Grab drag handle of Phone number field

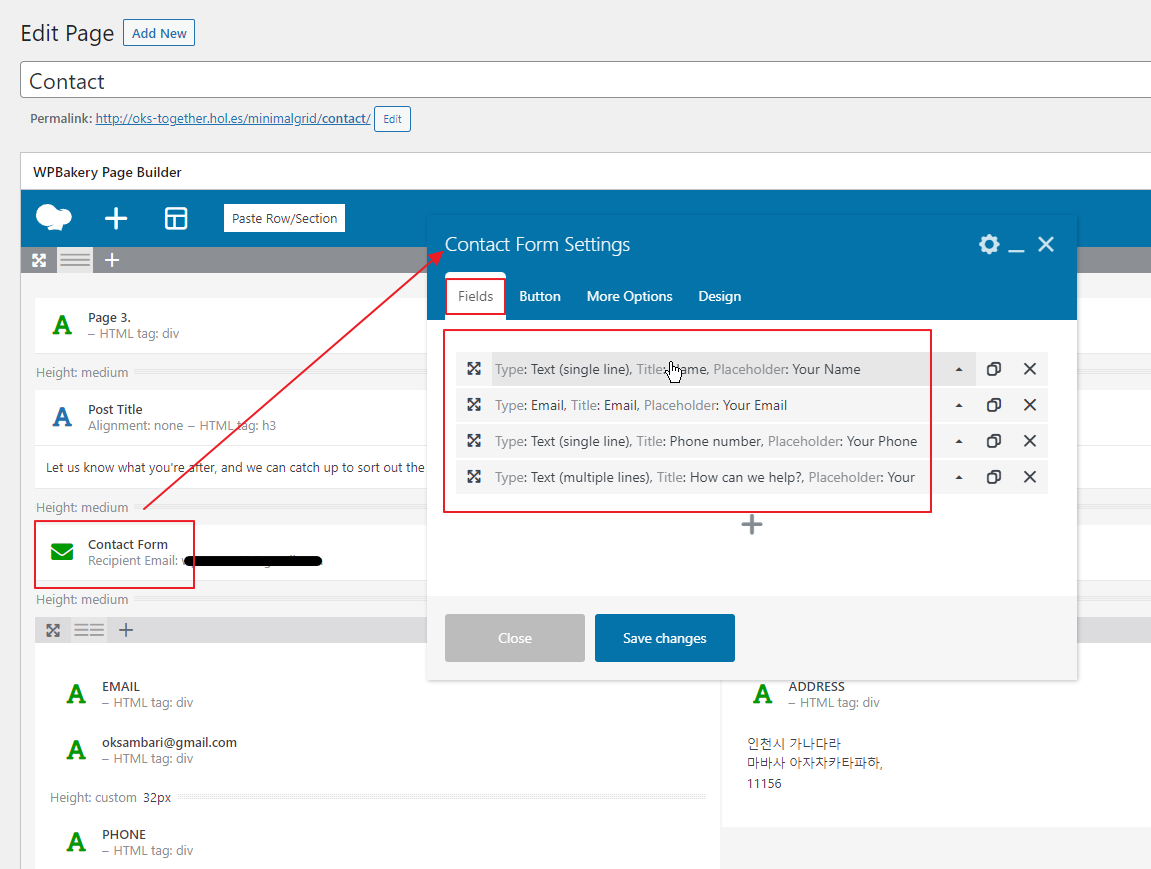tap(474, 440)
